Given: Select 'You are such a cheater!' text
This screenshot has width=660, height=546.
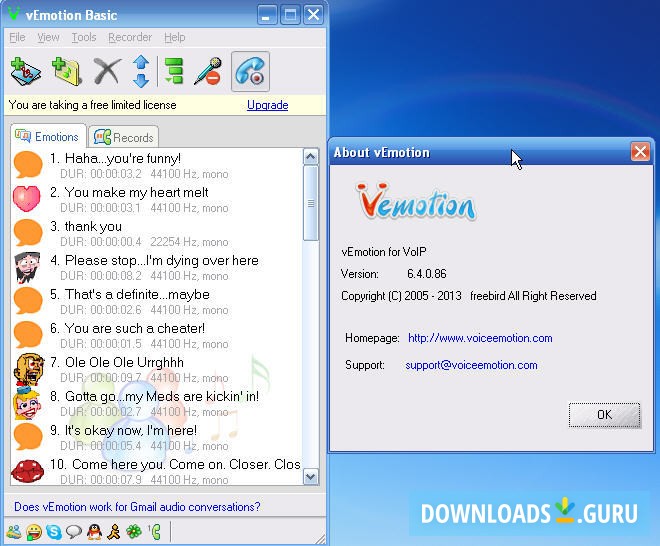Looking at the screenshot, I should 135,328.
